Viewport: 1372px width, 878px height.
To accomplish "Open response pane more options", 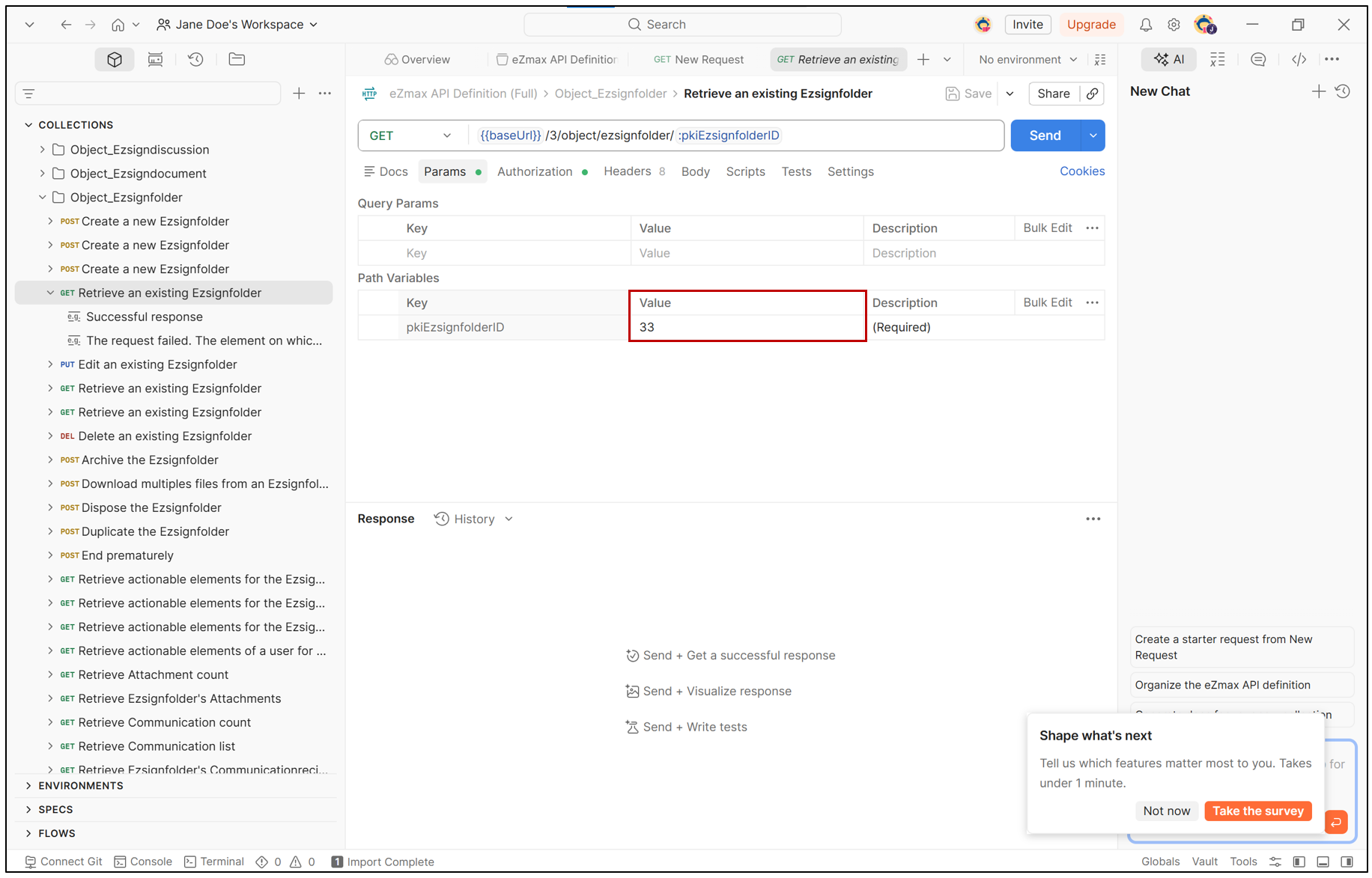I will point(1093,519).
